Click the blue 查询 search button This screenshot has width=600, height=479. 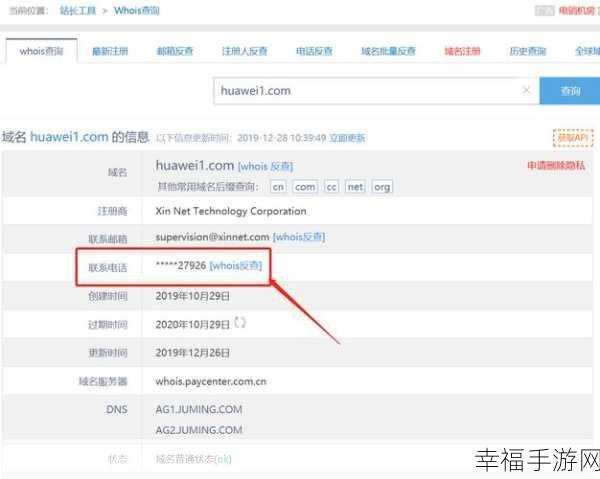570,91
